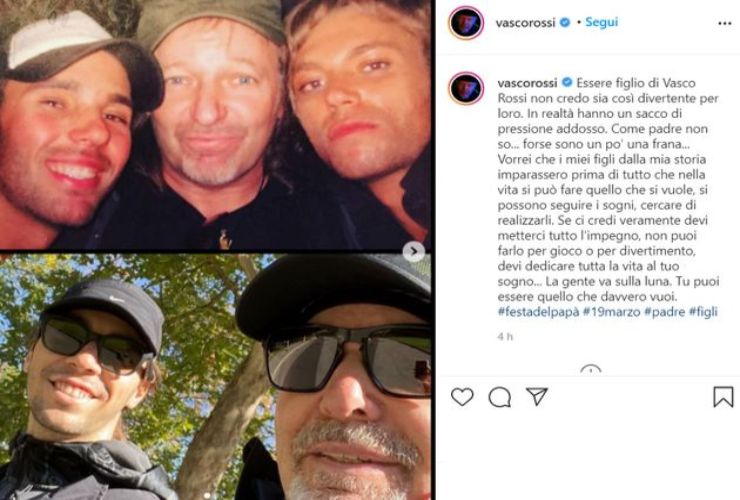Screen dimensions: 740x500
Task: Click the vascorossi avatar beside the caption
Action: pos(466,89)
